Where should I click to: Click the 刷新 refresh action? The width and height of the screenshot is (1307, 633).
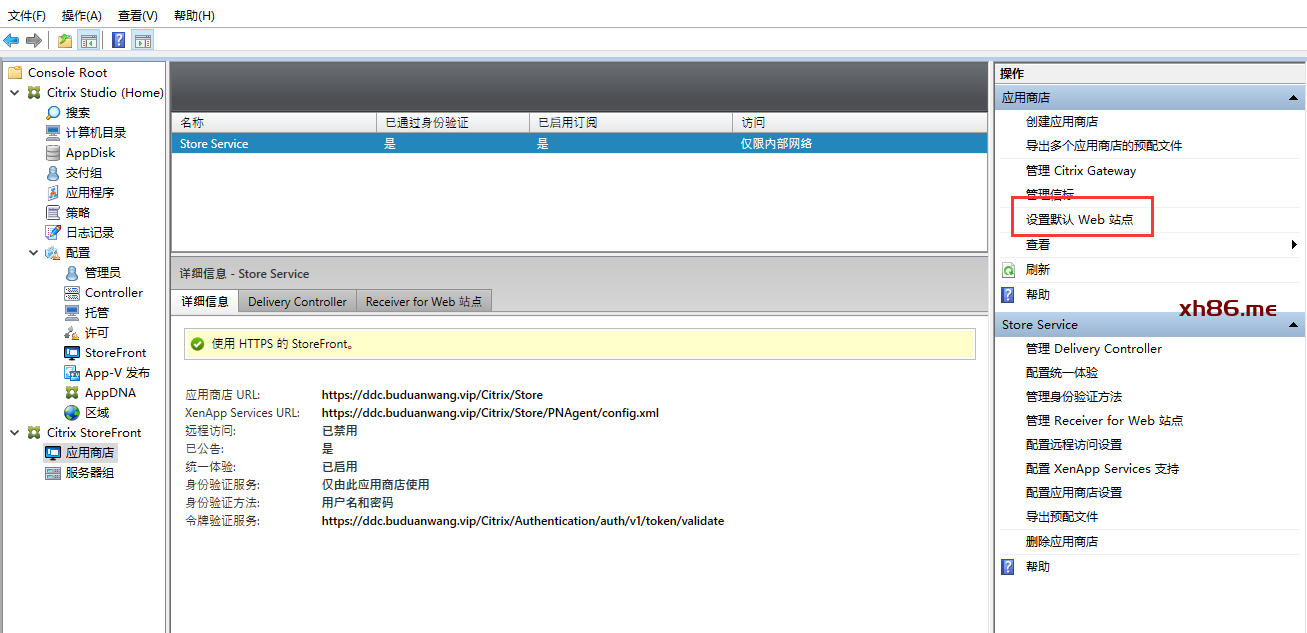coord(1037,270)
